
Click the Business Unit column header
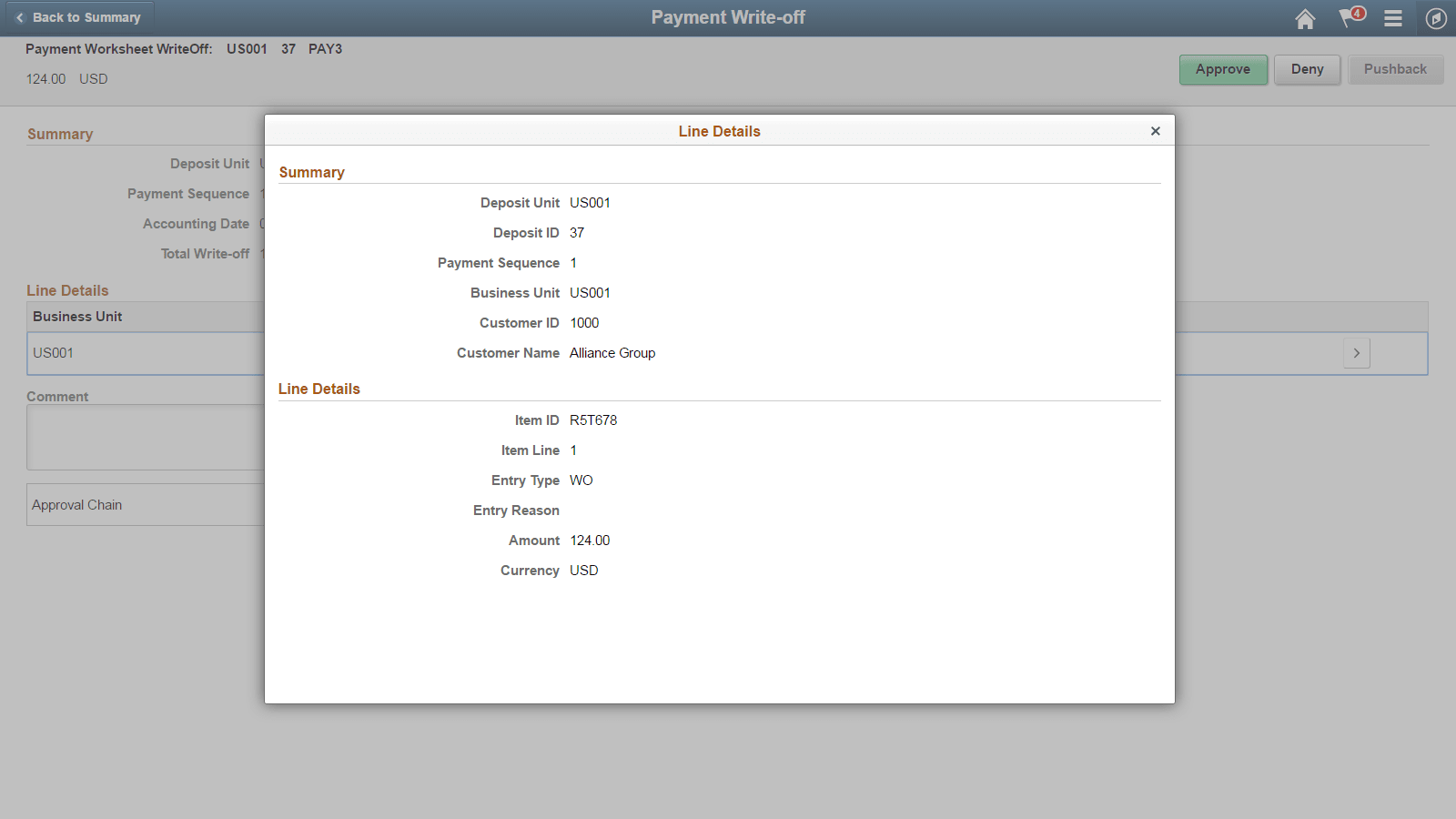76,317
